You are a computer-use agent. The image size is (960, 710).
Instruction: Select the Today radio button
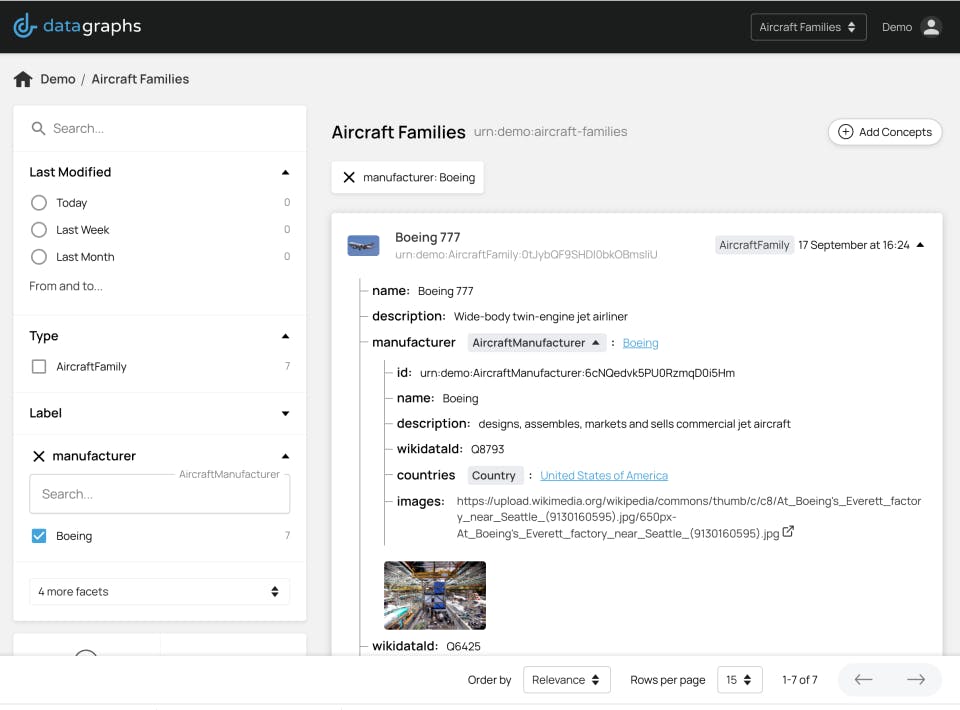tap(39, 203)
